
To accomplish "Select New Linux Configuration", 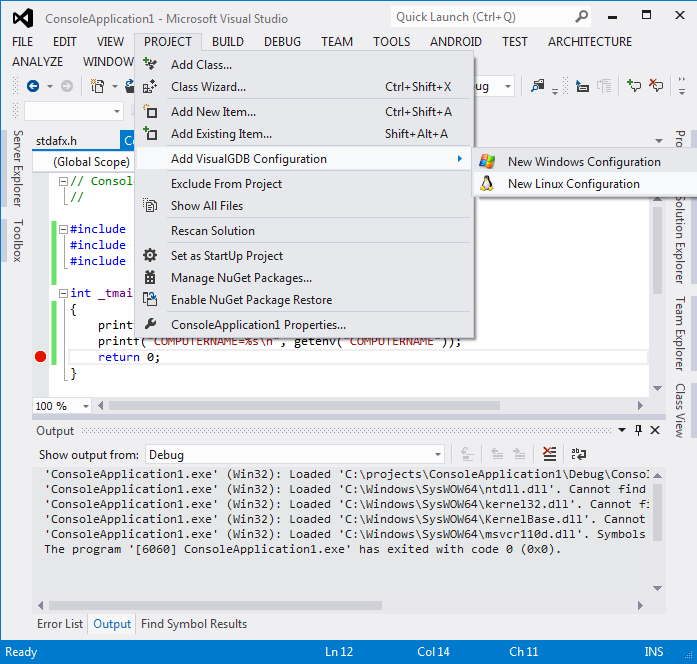I will coord(585,184).
